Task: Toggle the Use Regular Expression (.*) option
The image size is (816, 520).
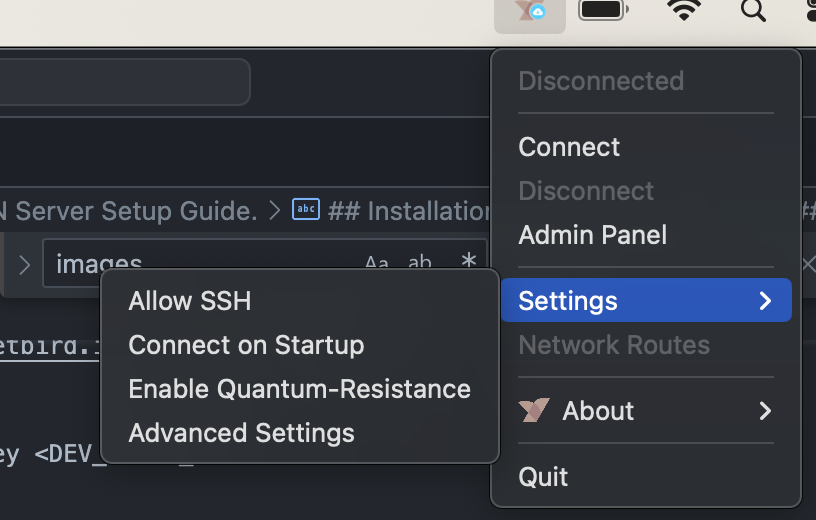Action: pos(467,263)
